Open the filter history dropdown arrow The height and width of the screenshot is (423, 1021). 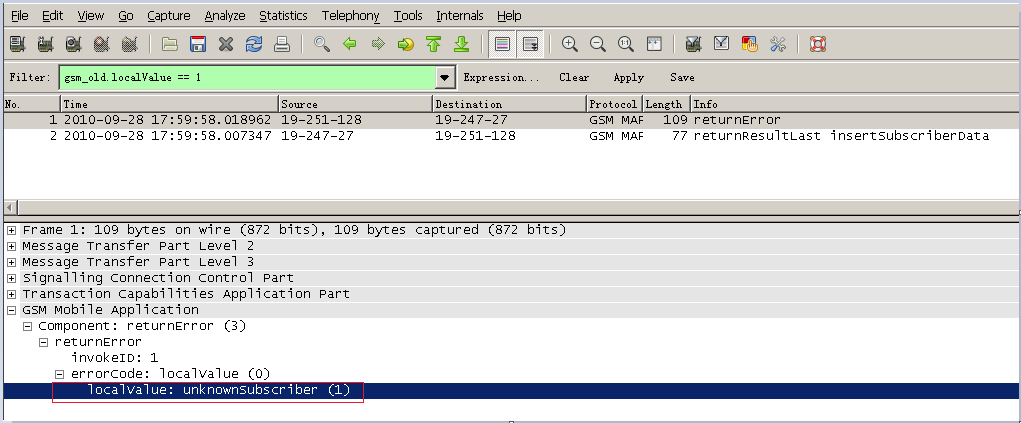click(444, 78)
